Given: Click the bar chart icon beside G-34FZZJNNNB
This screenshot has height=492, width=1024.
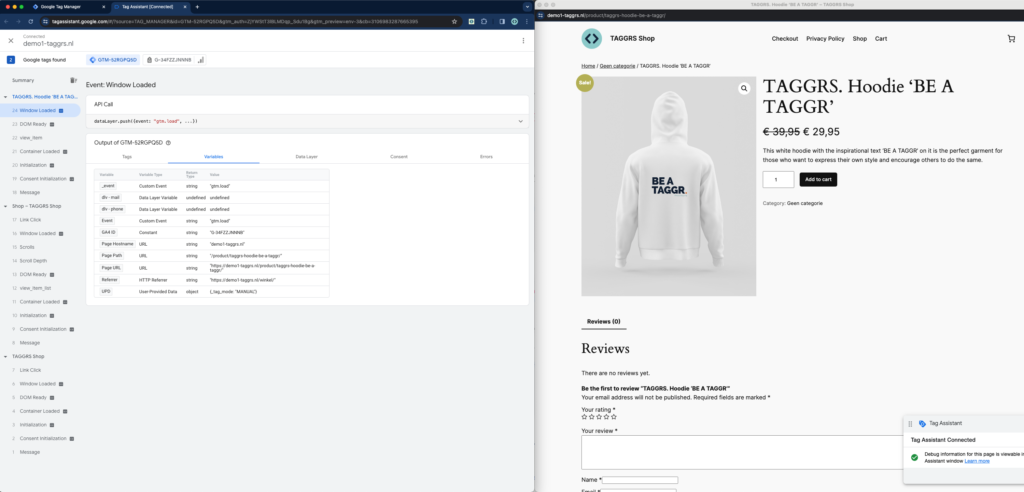Looking at the screenshot, I should (200, 59).
